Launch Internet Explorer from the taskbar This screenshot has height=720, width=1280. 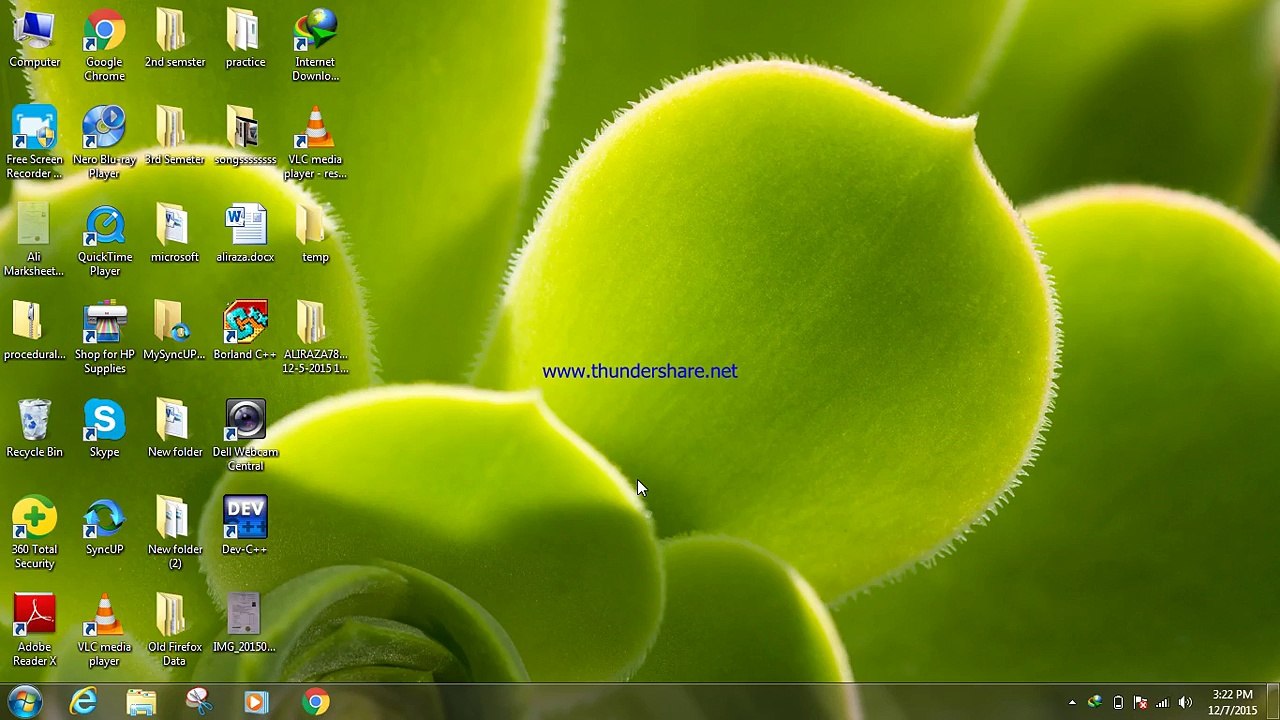tap(84, 702)
